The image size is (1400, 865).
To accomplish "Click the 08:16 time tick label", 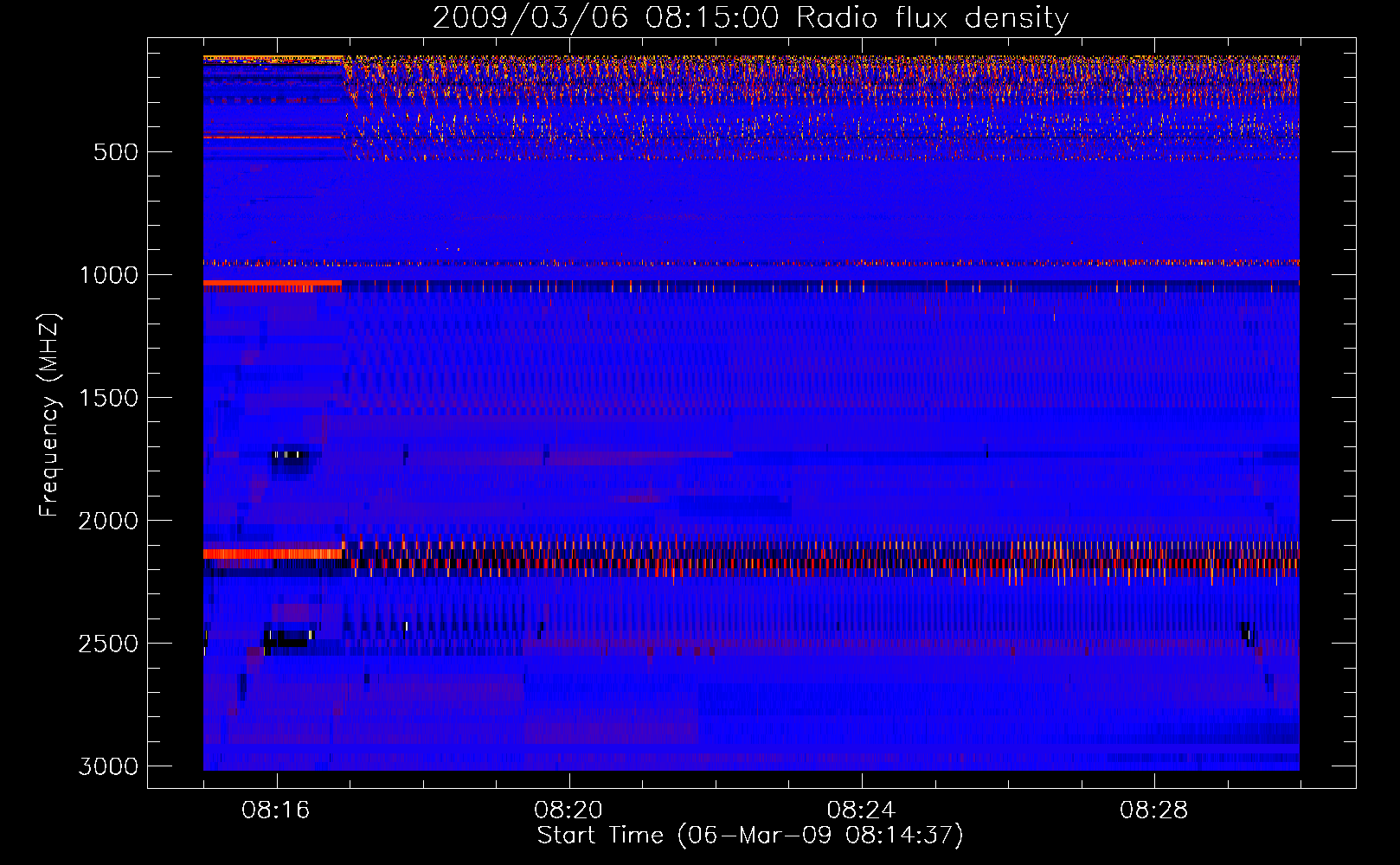I will tap(276, 811).
